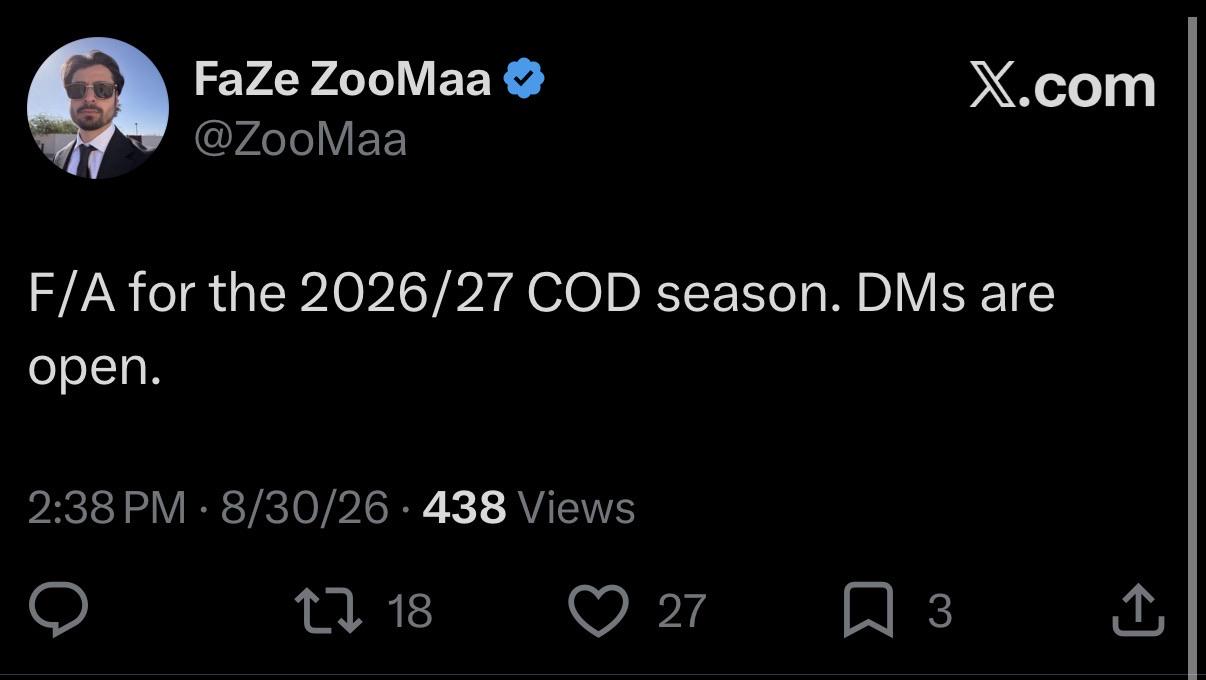The image size is (1206, 680).
Task: Click the FaZe ZooMaa display name
Action: [x=342, y=79]
